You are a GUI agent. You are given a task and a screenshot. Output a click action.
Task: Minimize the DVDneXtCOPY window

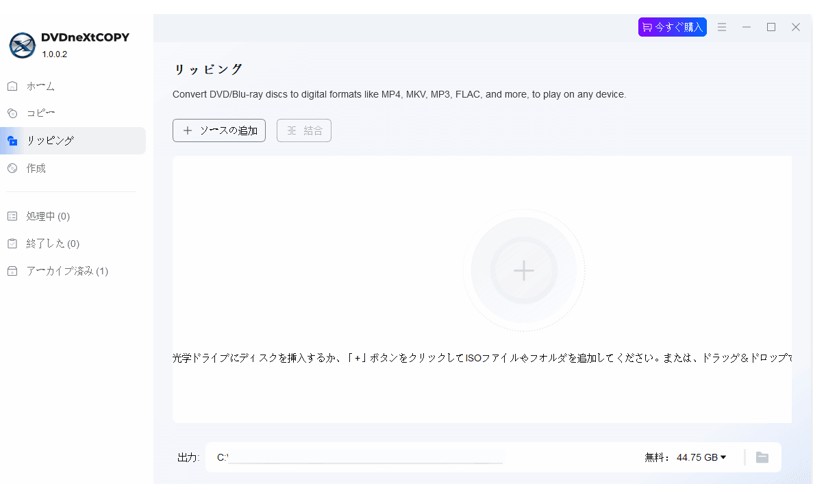746,27
